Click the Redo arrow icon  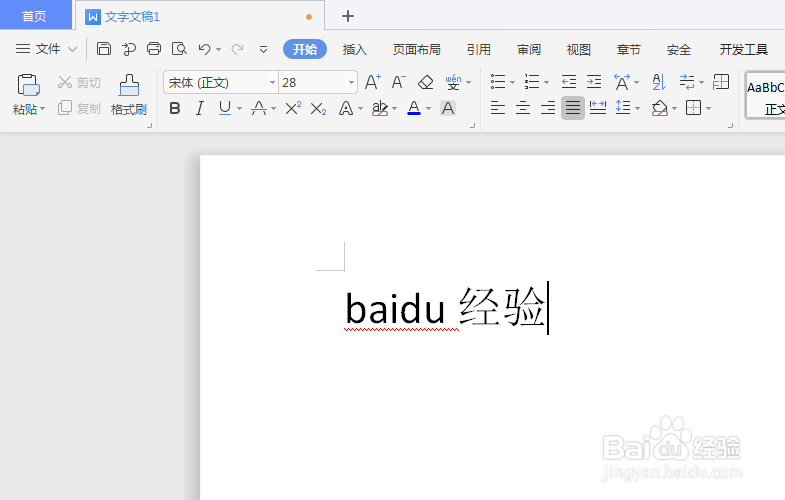pyautogui.click(x=237, y=49)
